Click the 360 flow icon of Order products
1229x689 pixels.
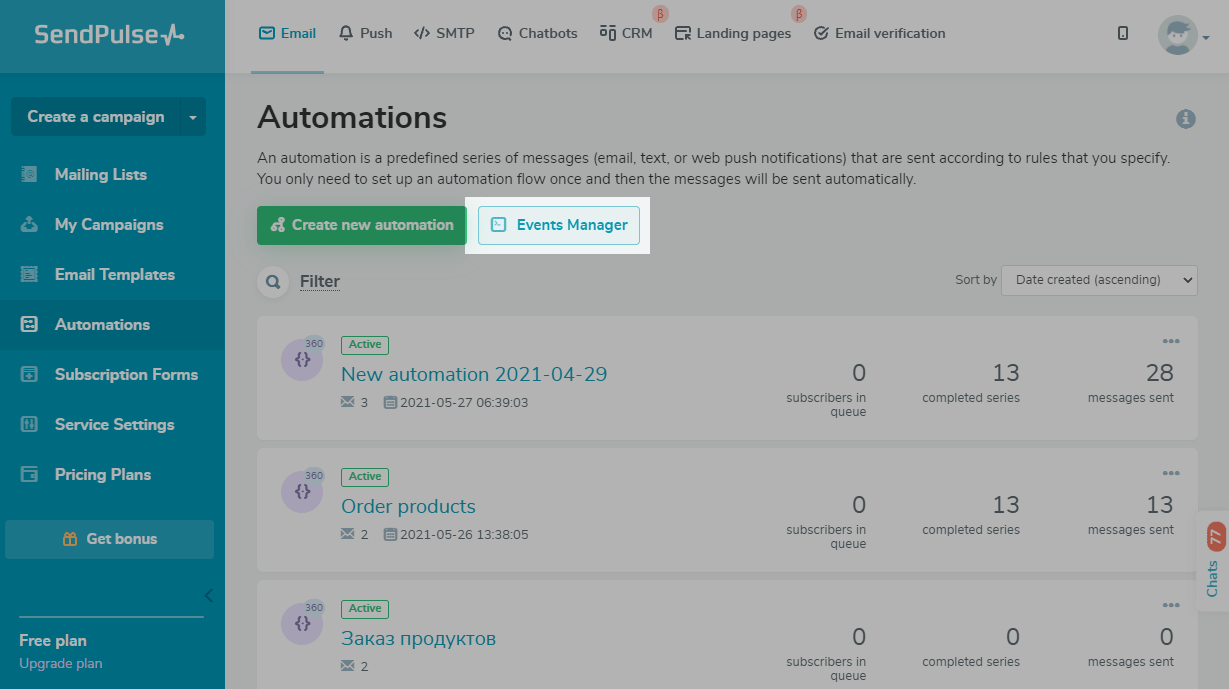[302, 491]
